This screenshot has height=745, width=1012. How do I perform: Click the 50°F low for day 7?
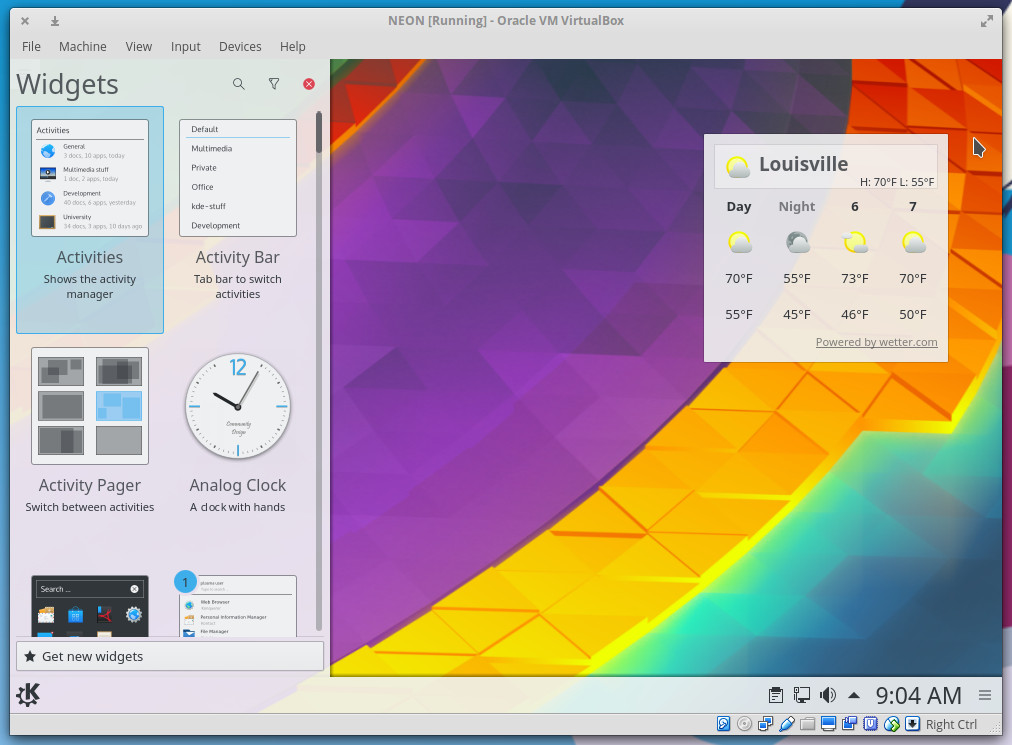(913, 314)
